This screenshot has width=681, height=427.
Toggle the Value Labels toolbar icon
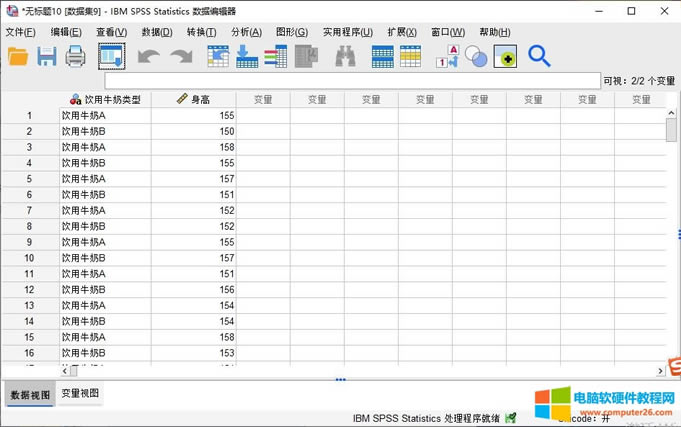(446, 57)
